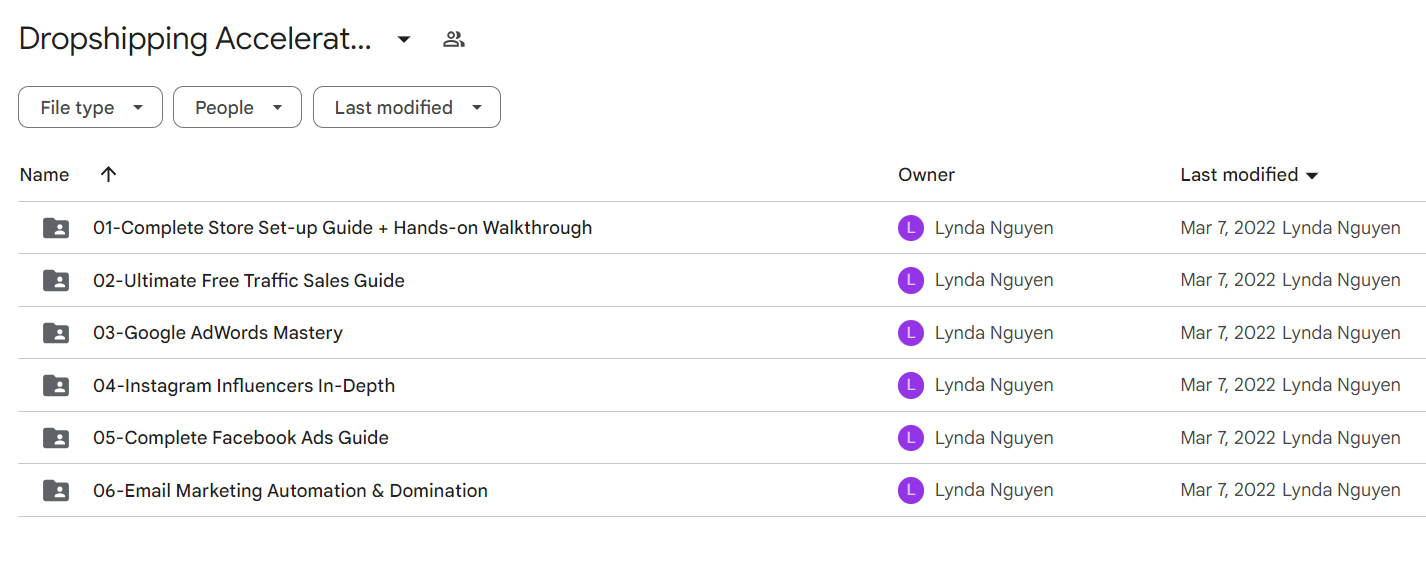Click the 03-Google AdWords Mastery folder icon
Viewport: 1426px width, 568px height.
click(x=56, y=333)
